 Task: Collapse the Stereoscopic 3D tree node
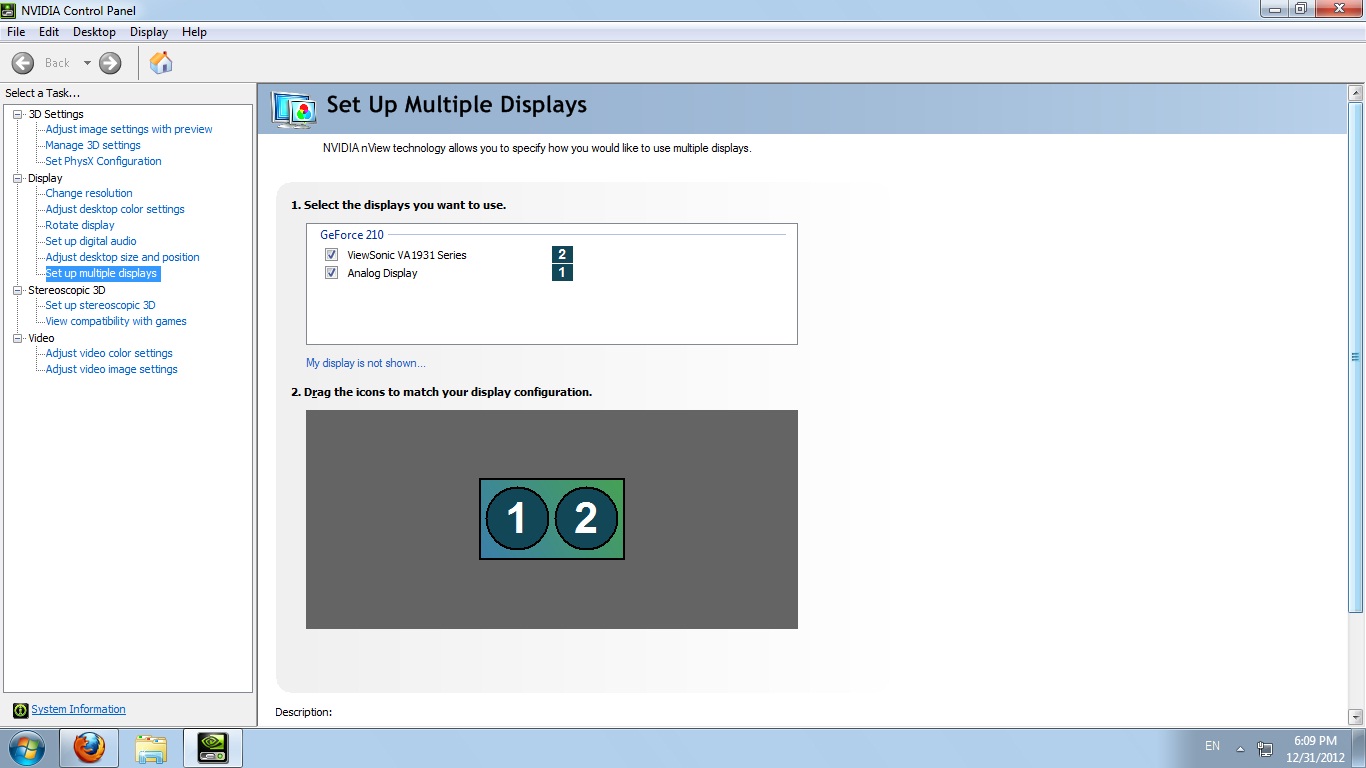17,290
